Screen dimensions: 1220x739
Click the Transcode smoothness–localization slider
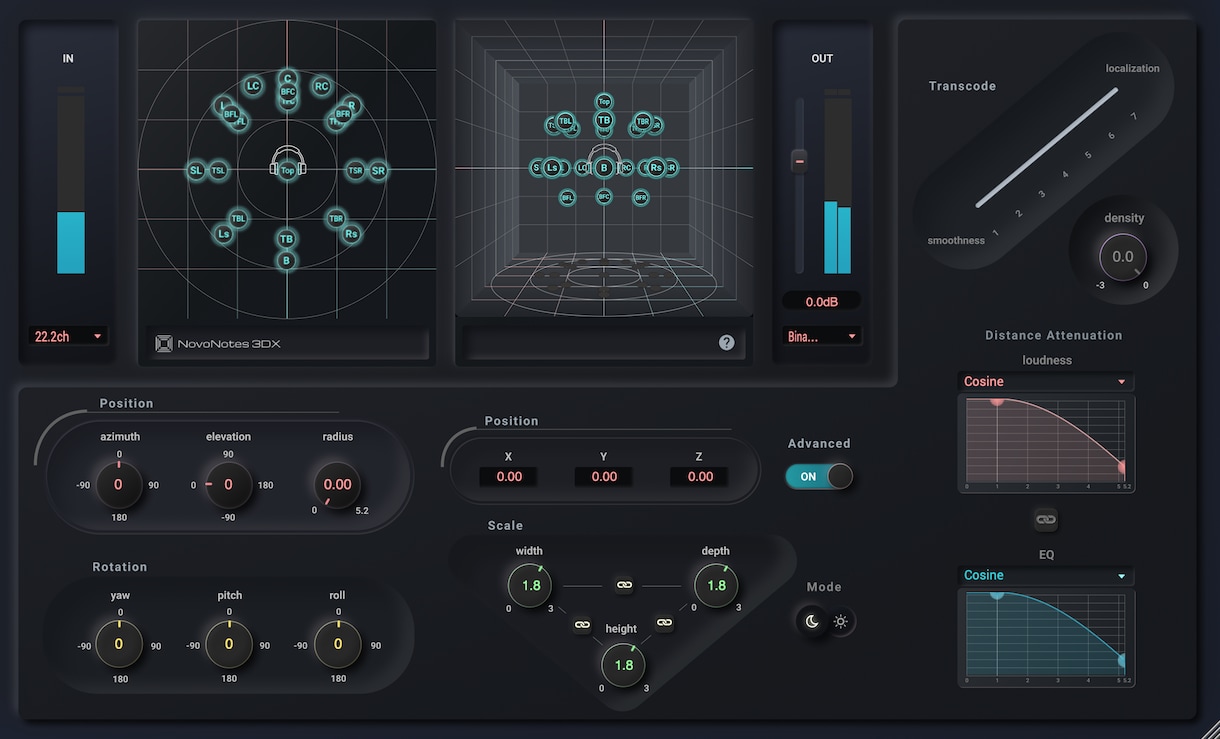tap(1047, 148)
